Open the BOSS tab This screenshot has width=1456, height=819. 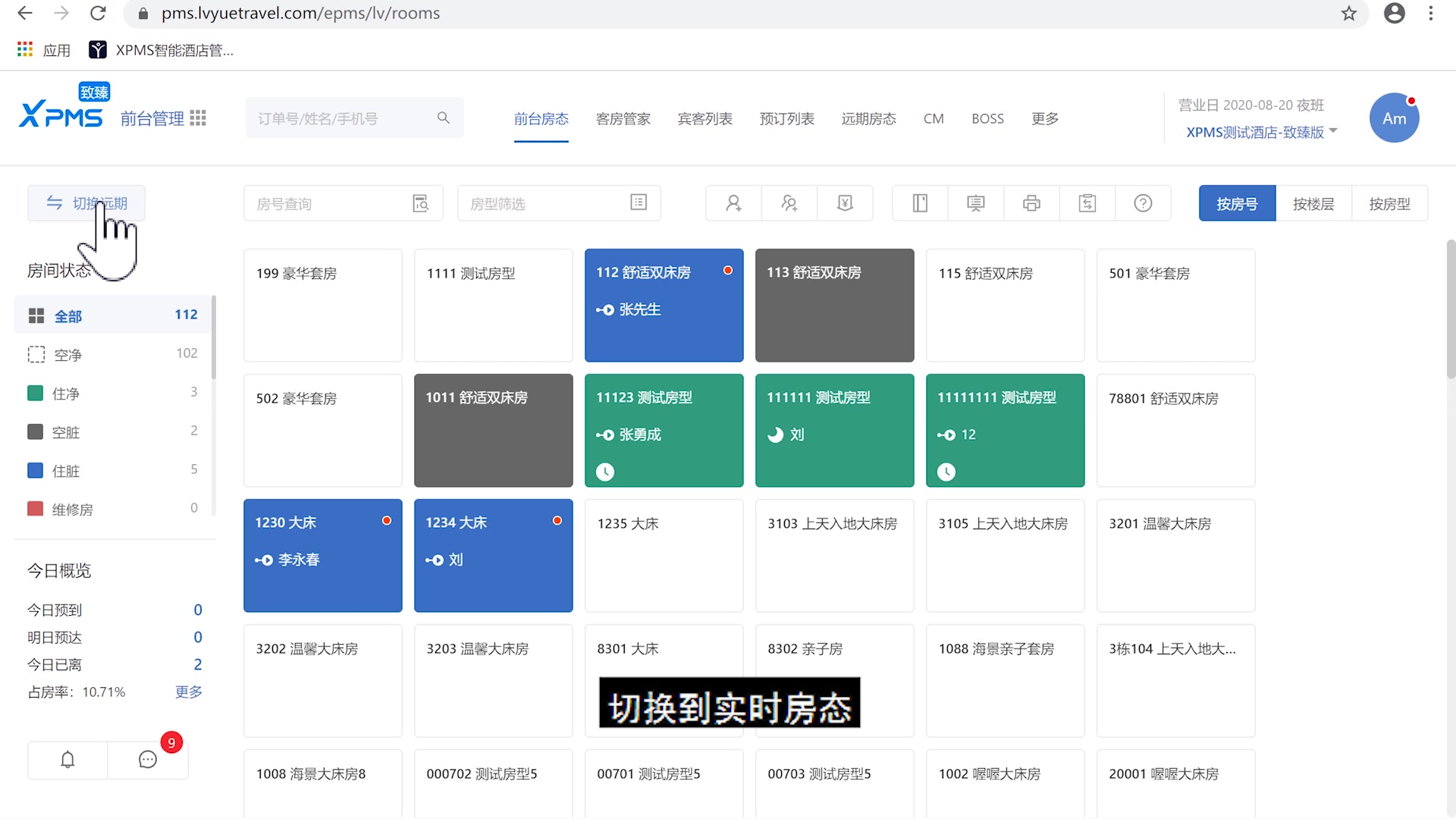coord(987,118)
